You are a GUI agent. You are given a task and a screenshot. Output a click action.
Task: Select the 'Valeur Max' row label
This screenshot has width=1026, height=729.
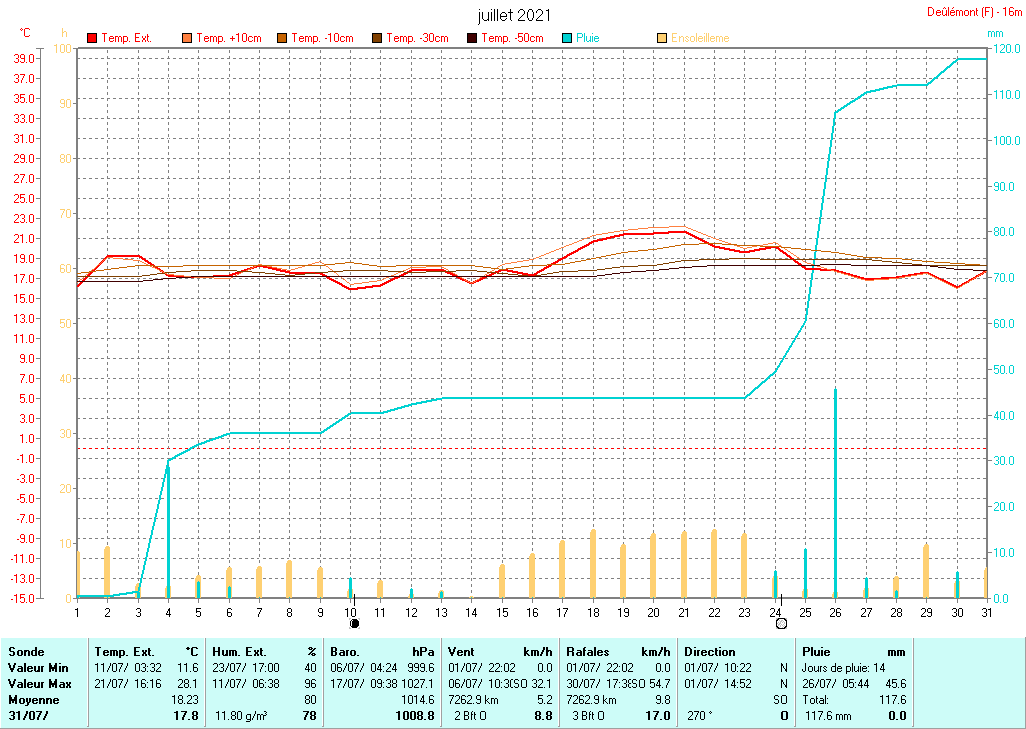[38, 683]
